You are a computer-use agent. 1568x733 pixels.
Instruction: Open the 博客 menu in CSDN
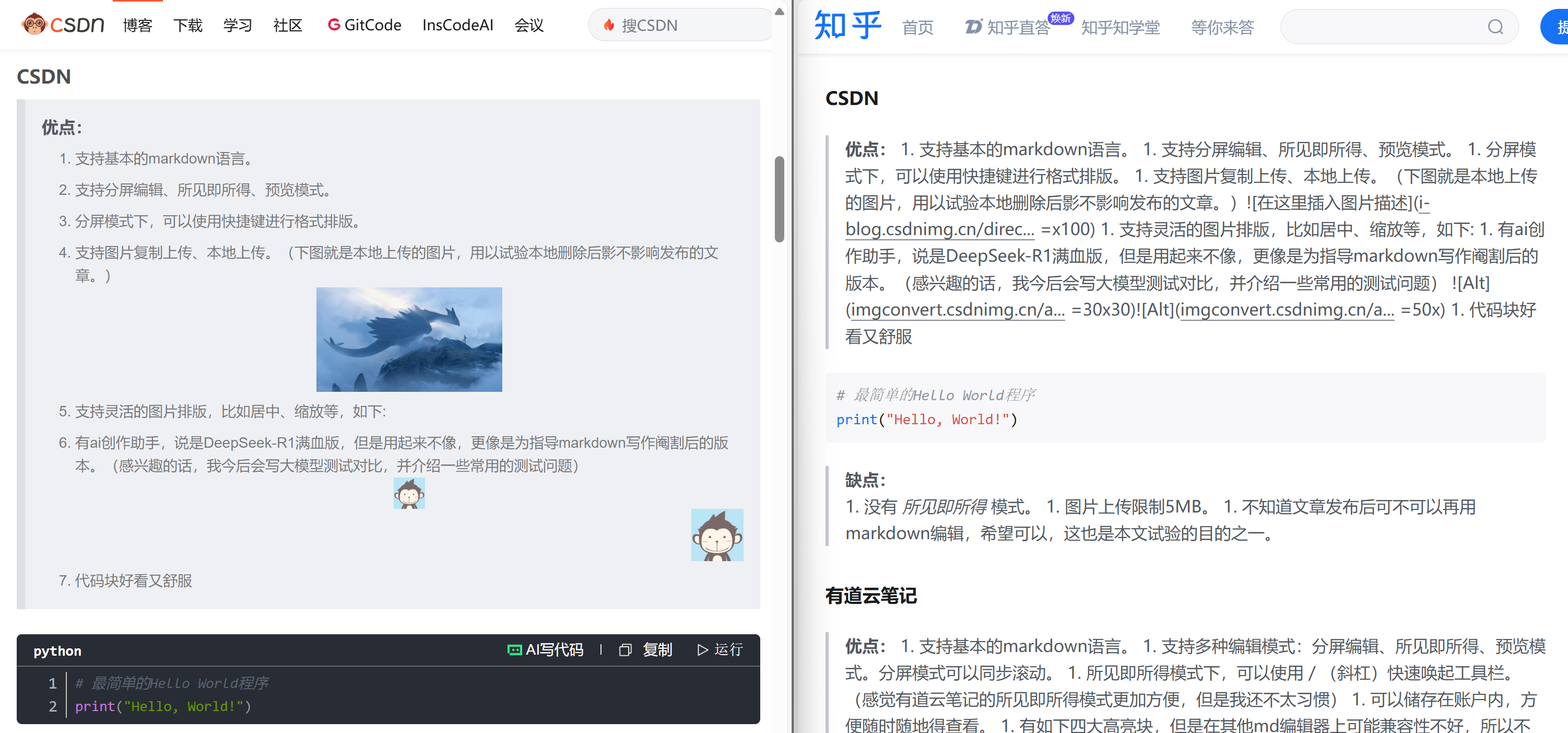[x=137, y=26]
